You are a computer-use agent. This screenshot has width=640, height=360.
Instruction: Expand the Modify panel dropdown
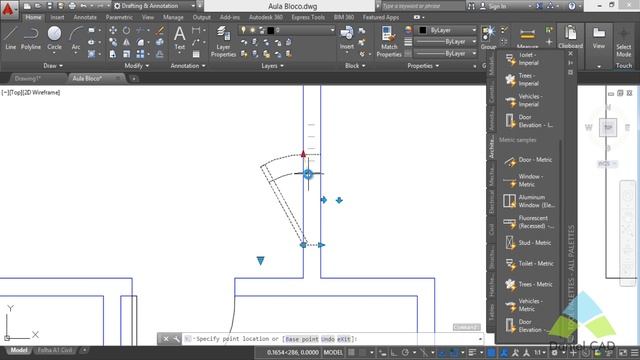pos(137,66)
